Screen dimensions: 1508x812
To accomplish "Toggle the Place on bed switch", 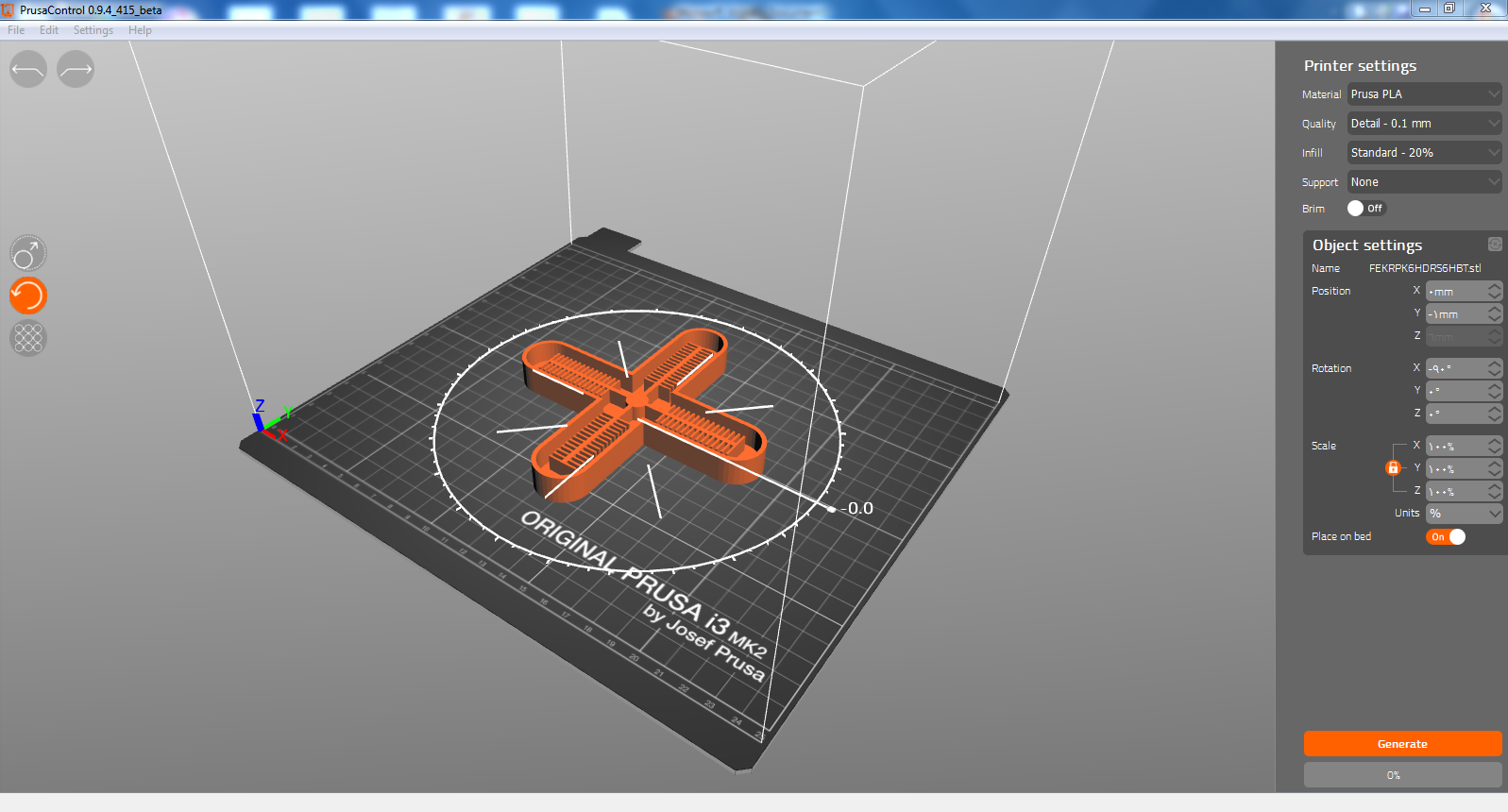I will (x=1446, y=536).
